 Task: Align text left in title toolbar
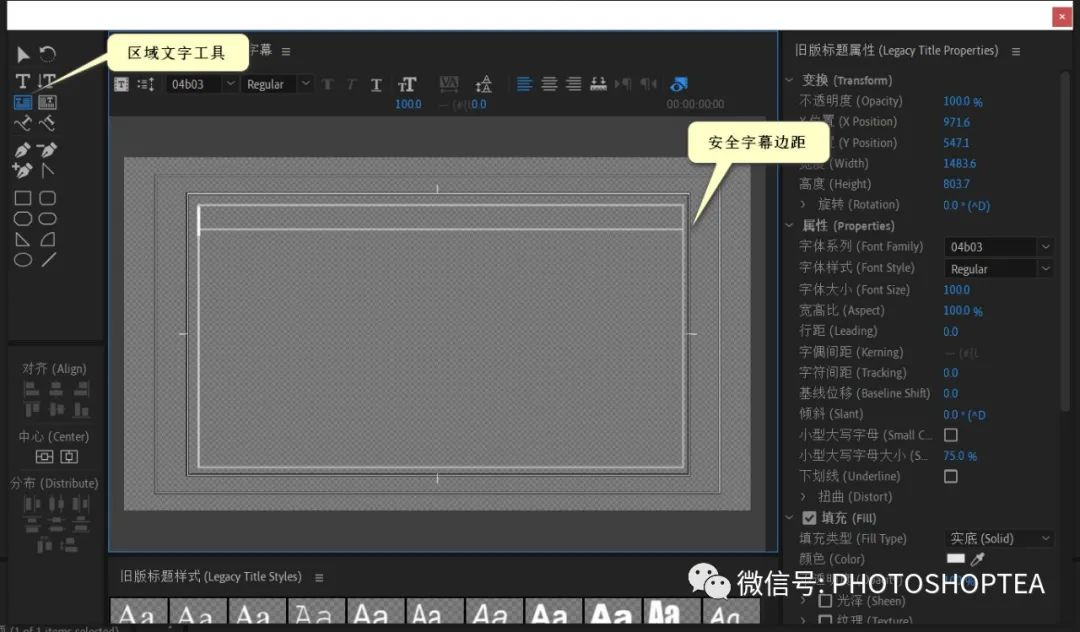(524, 84)
